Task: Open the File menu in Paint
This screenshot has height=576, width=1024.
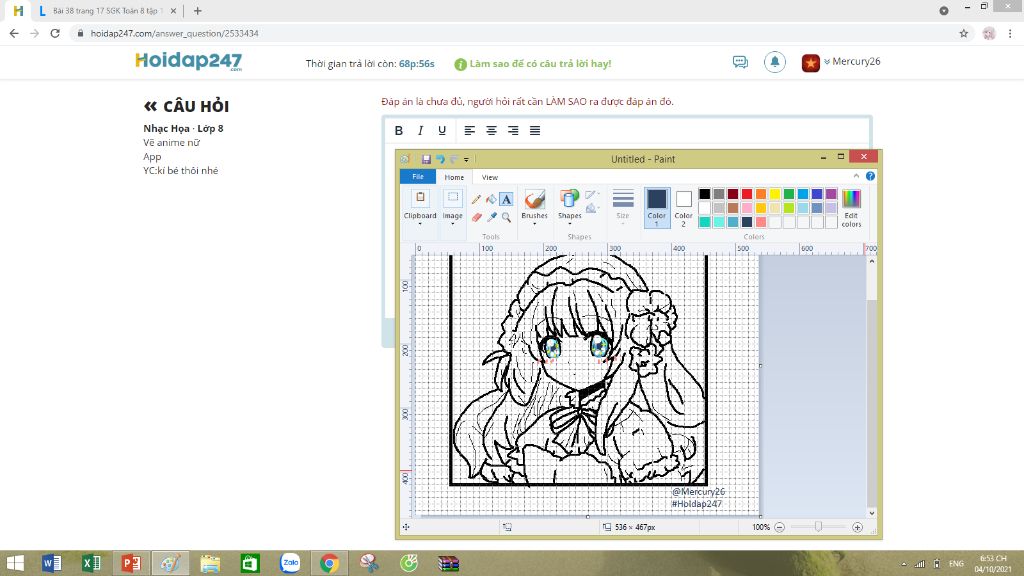Action: (x=418, y=177)
